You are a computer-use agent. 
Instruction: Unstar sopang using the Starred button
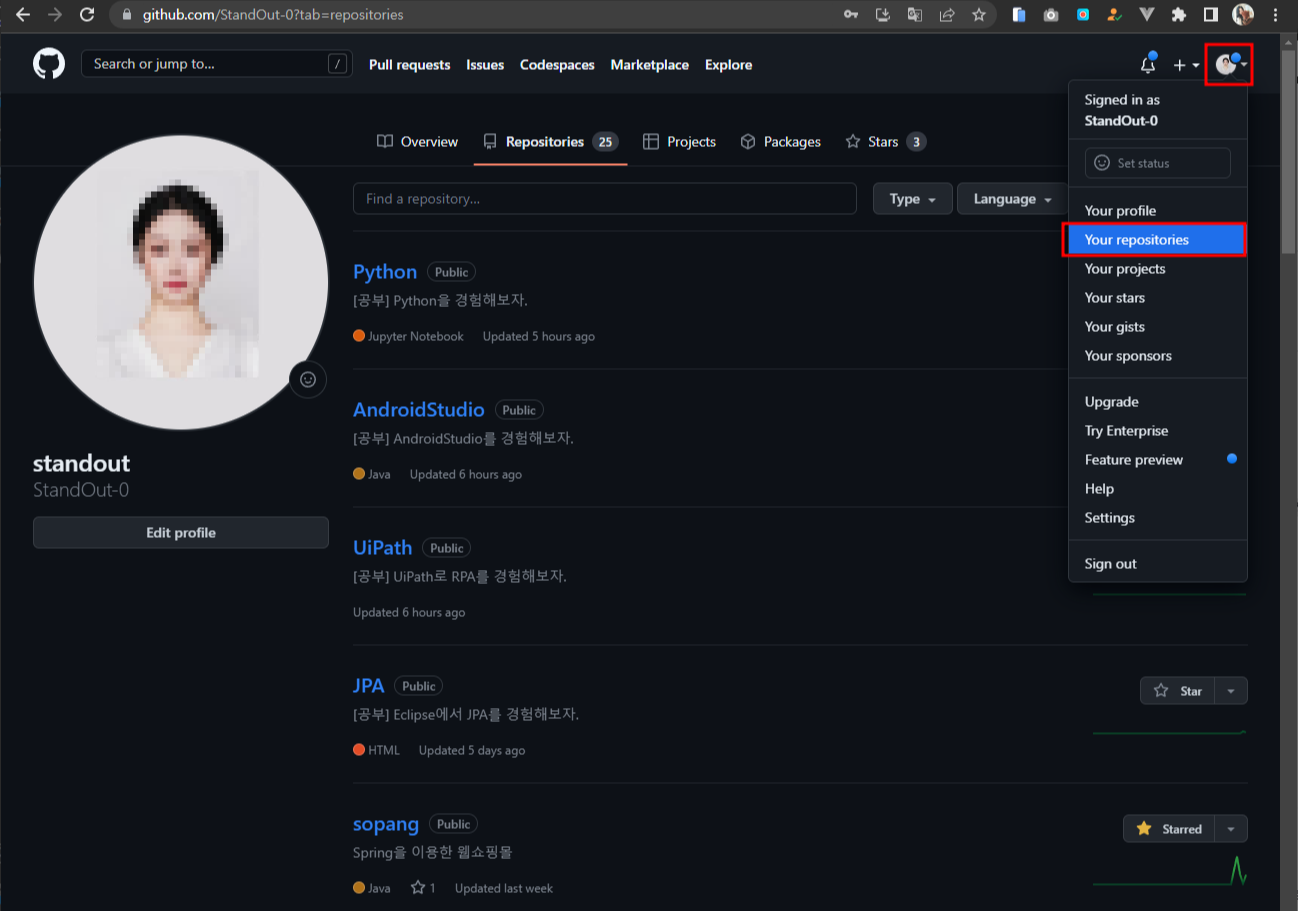pos(1170,829)
